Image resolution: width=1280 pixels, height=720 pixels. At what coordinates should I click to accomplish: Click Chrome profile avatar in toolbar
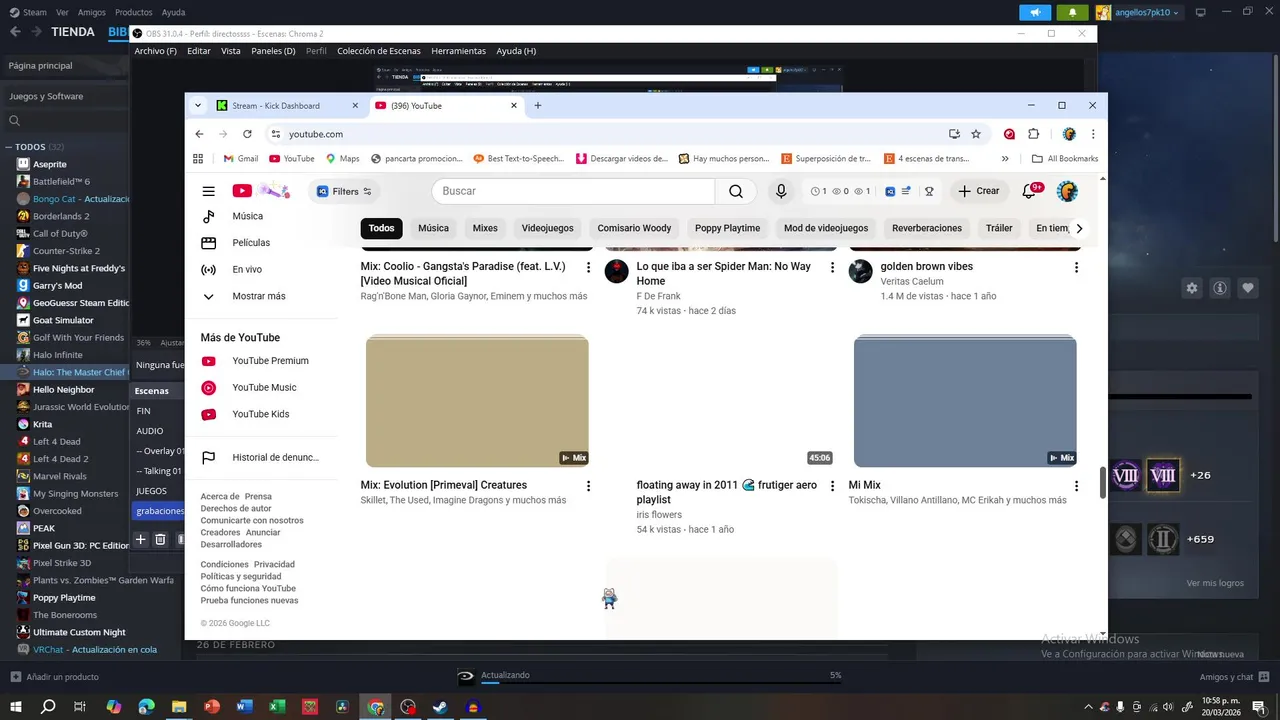(1069, 134)
